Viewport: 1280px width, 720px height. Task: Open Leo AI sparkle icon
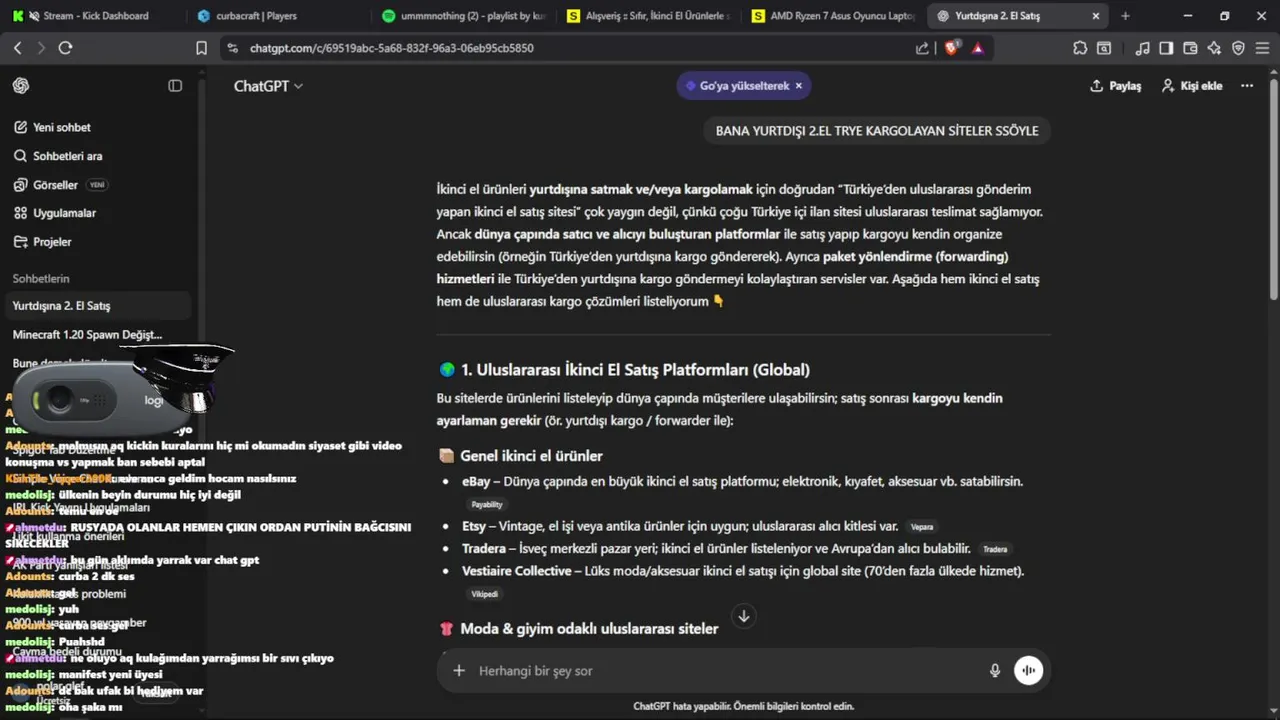[x=1214, y=48]
